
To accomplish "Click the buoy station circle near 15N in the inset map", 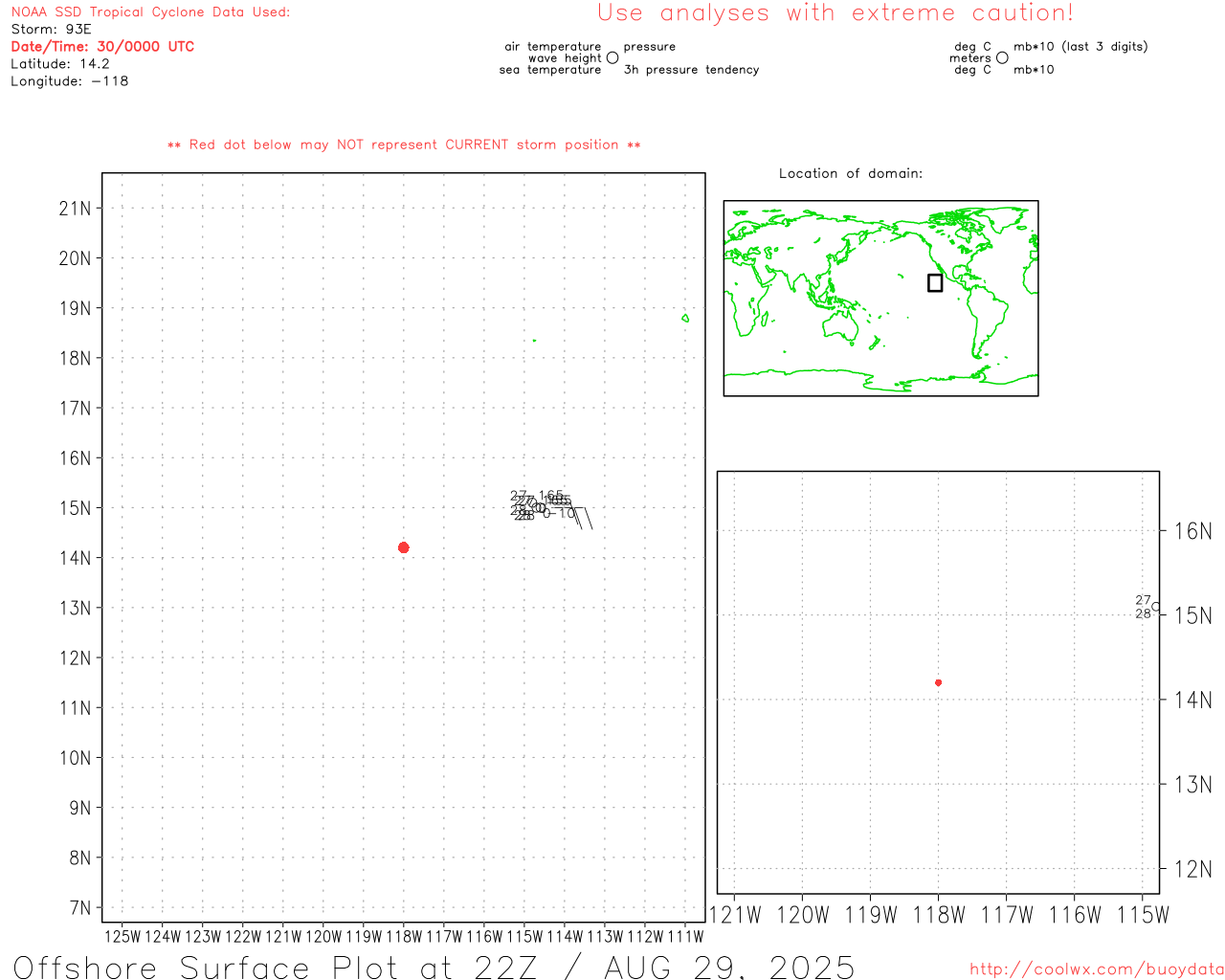I will pyautogui.click(x=1156, y=607).
